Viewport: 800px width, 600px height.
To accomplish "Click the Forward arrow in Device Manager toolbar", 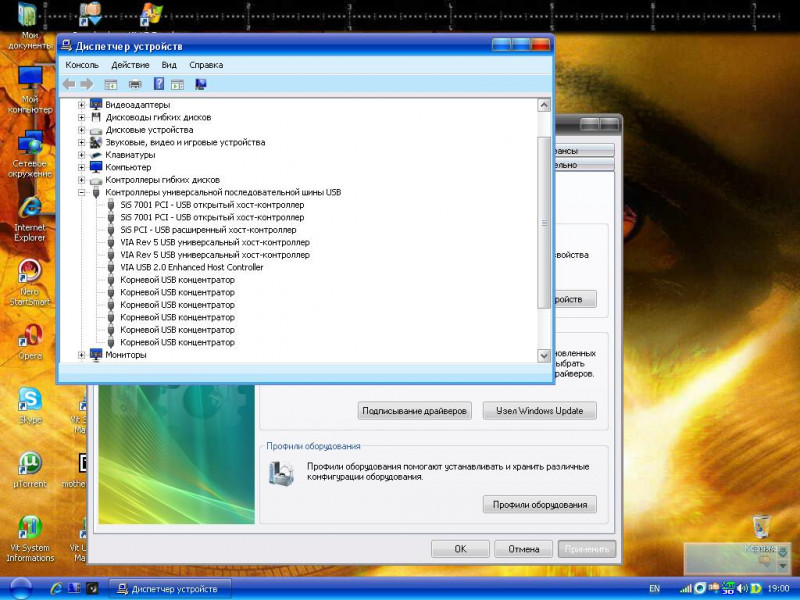I will click(87, 84).
